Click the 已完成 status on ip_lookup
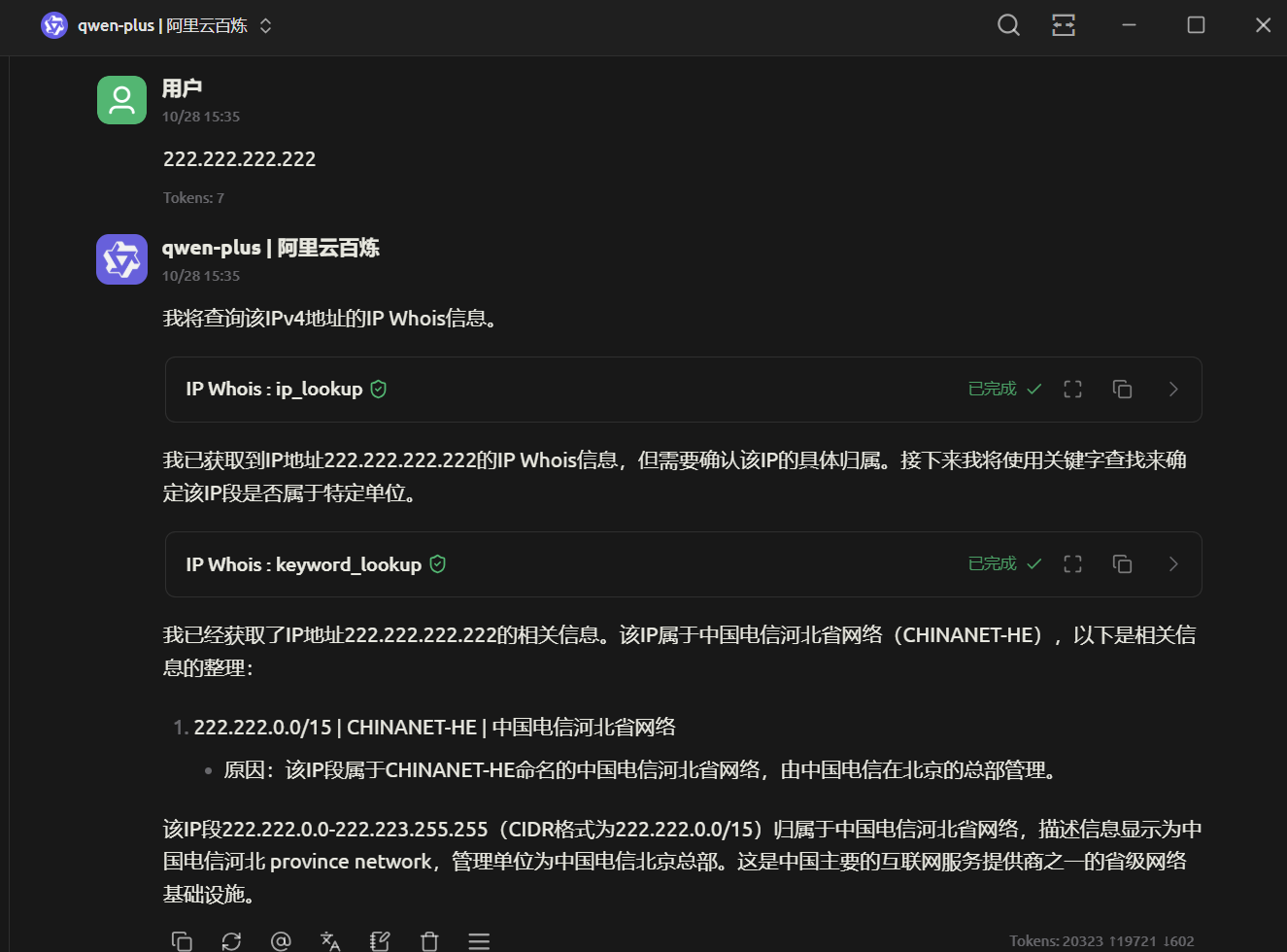 [991, 388]
